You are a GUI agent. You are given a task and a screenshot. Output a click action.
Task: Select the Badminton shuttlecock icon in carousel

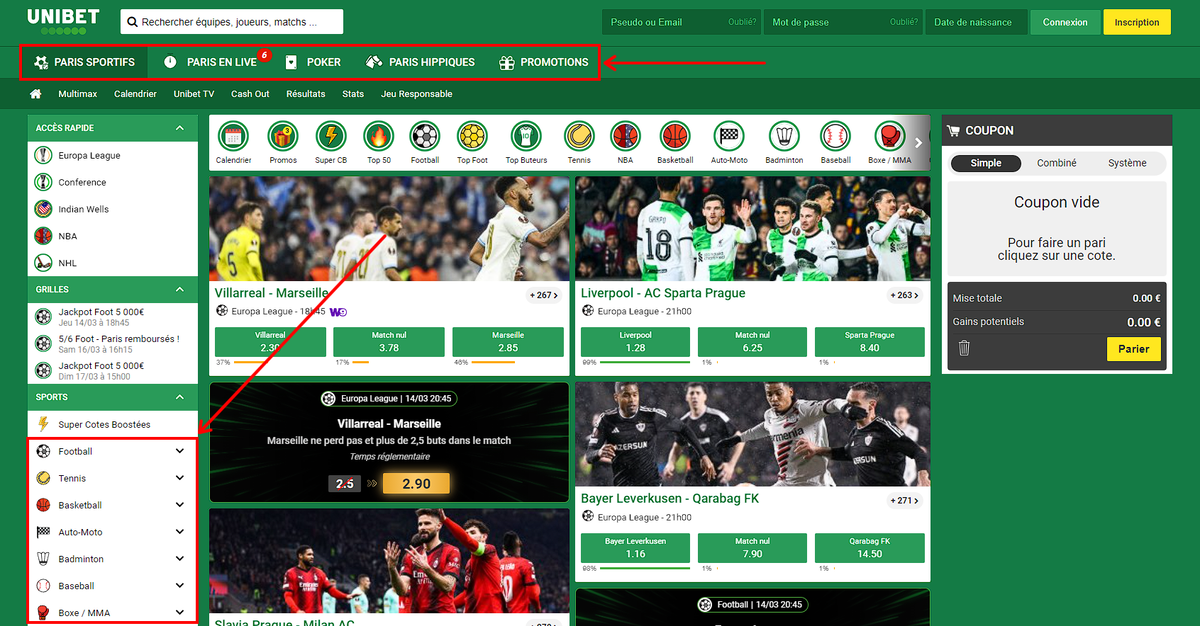point(784,136)
